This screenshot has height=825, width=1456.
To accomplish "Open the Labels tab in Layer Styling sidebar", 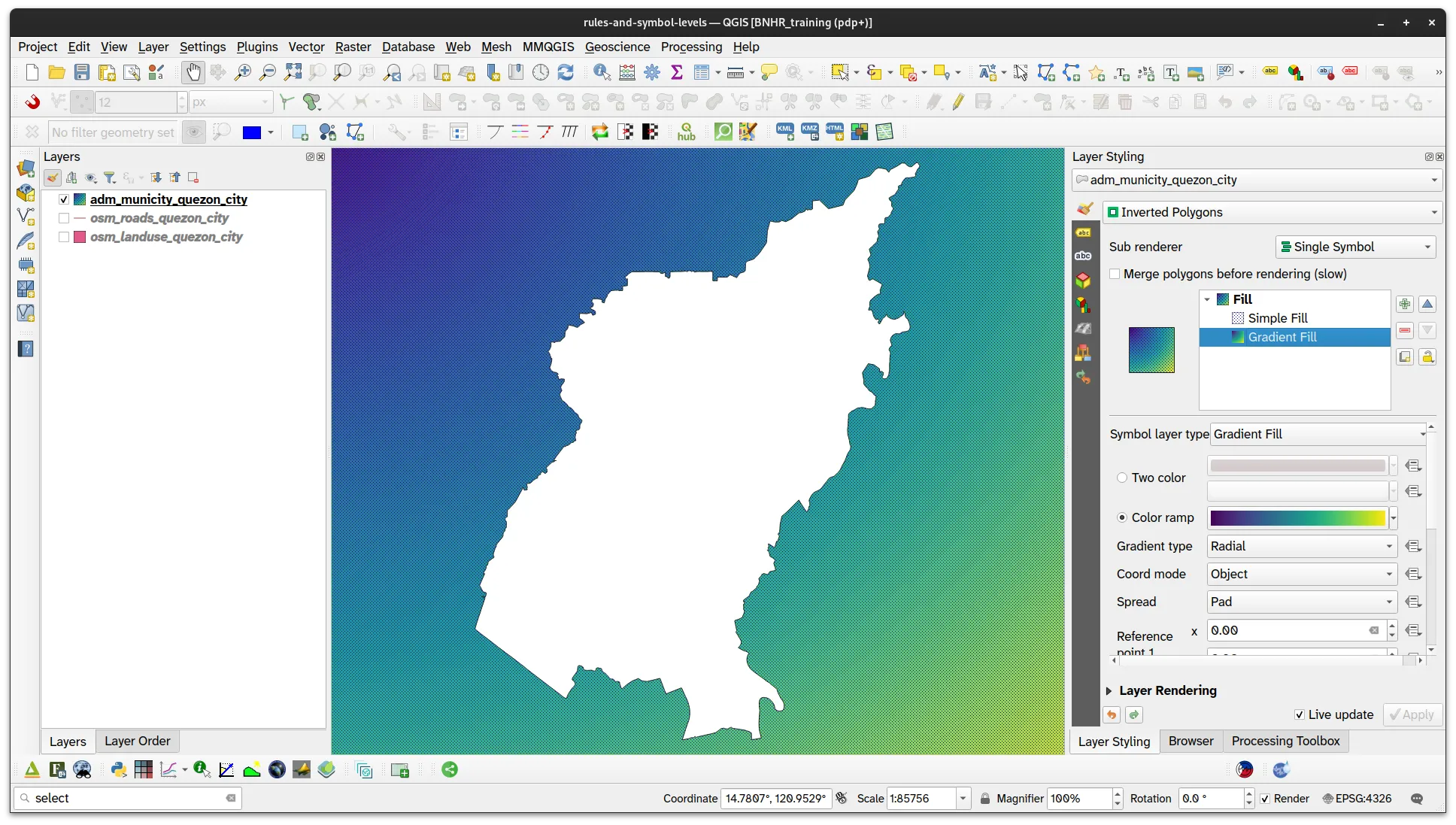I will click(x=1083, y=232).
